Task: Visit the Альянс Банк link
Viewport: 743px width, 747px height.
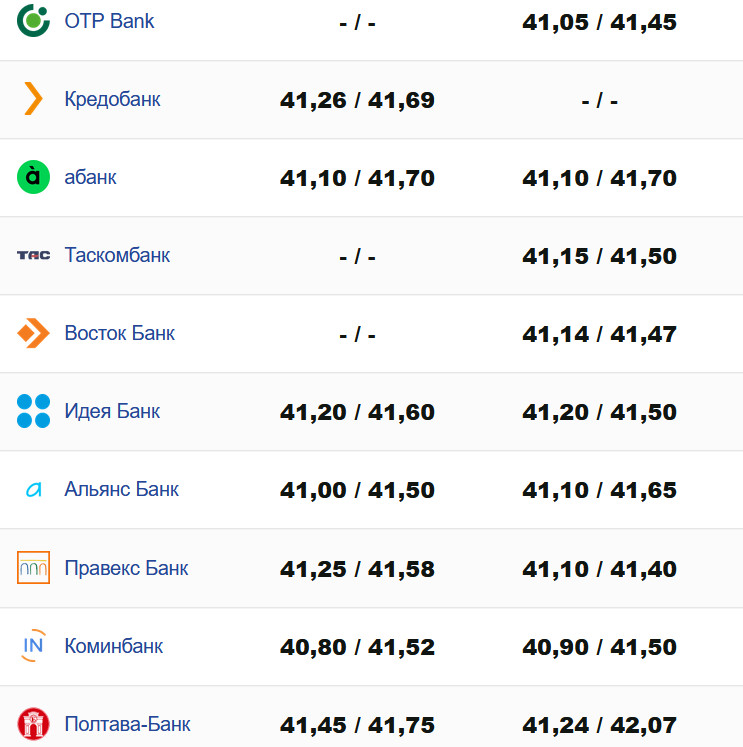Action: point(122,490)
